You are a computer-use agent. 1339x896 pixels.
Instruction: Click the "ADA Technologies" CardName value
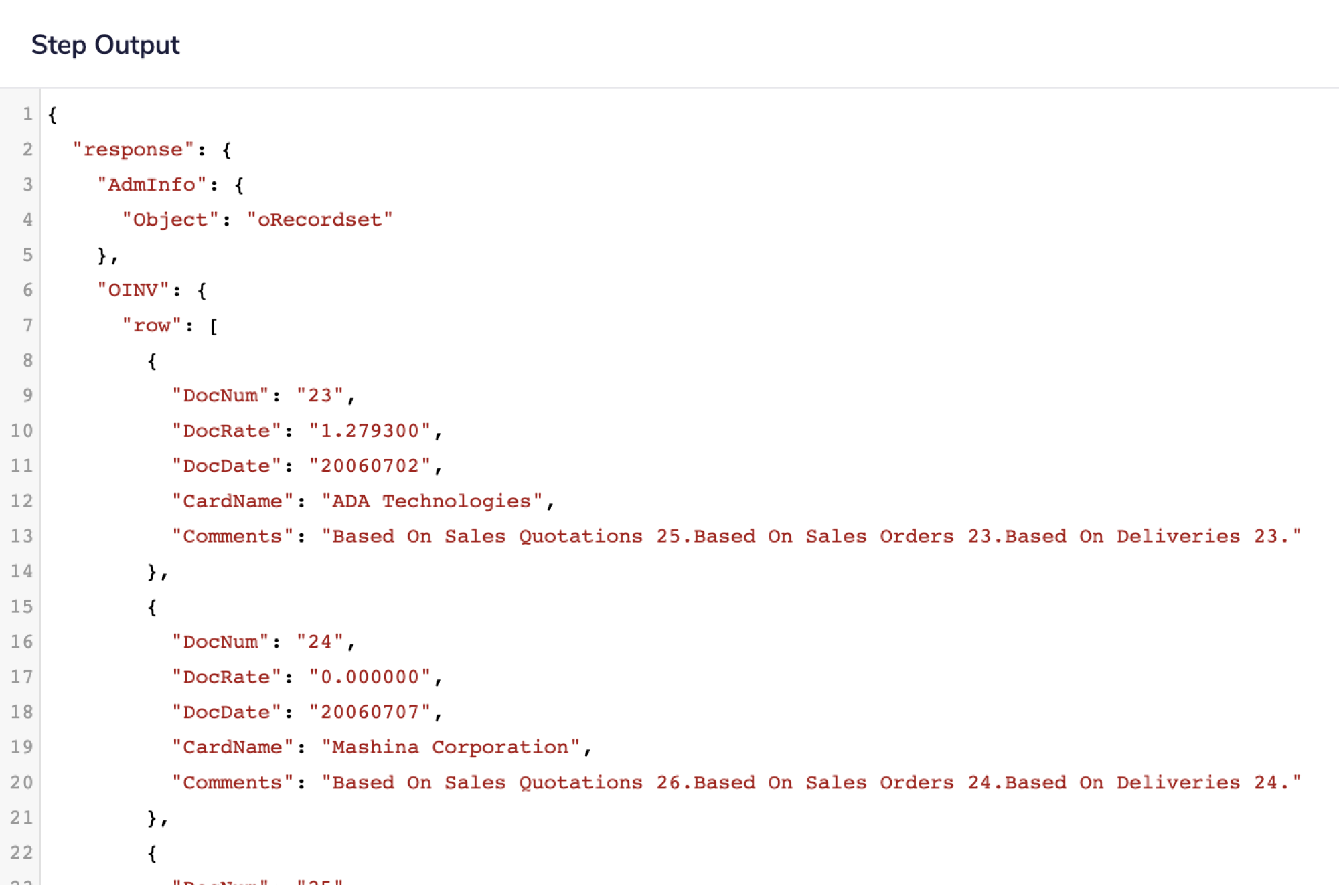coord(431,501)
